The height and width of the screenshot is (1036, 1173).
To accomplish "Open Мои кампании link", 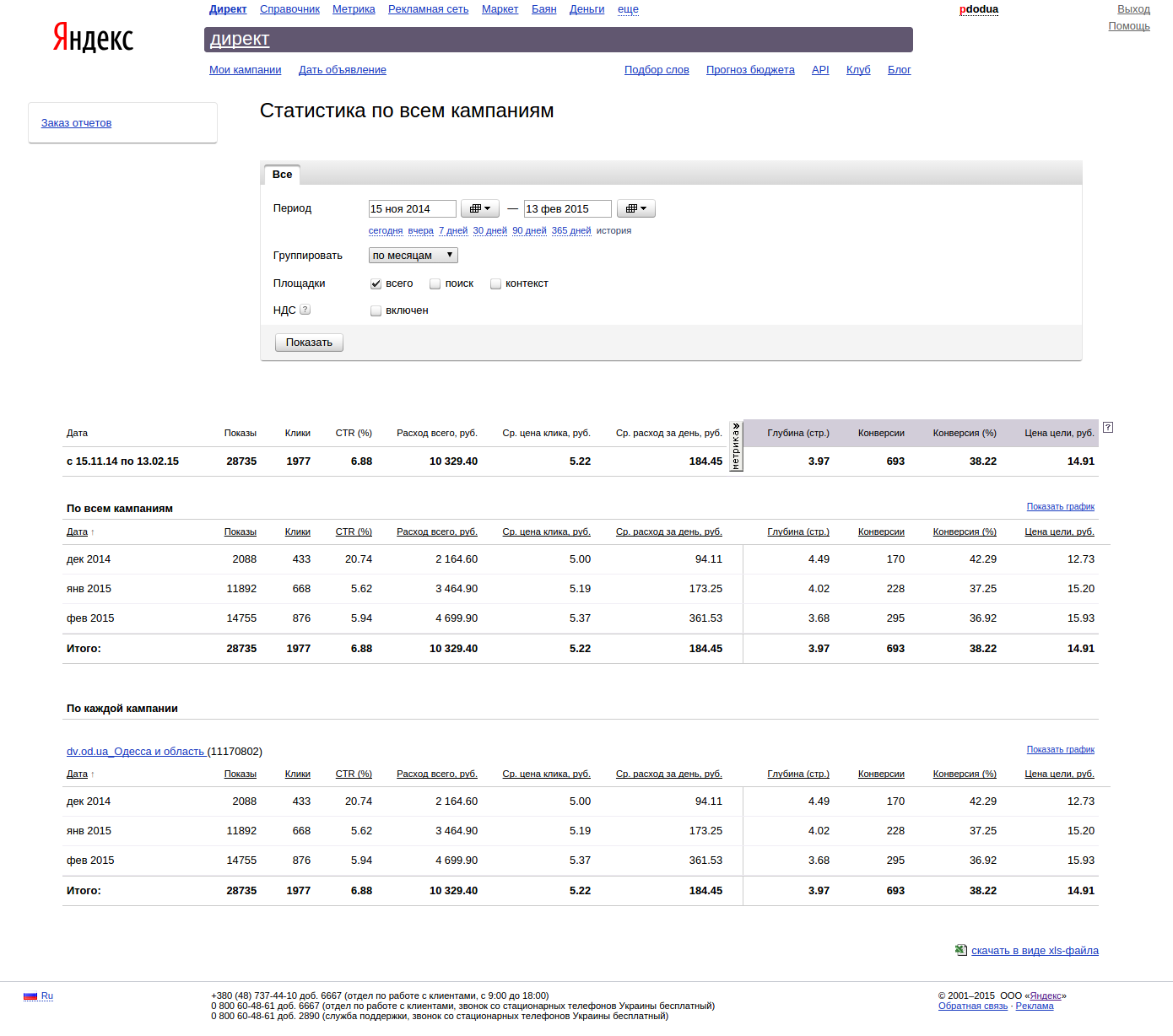I will coord(245,70).
